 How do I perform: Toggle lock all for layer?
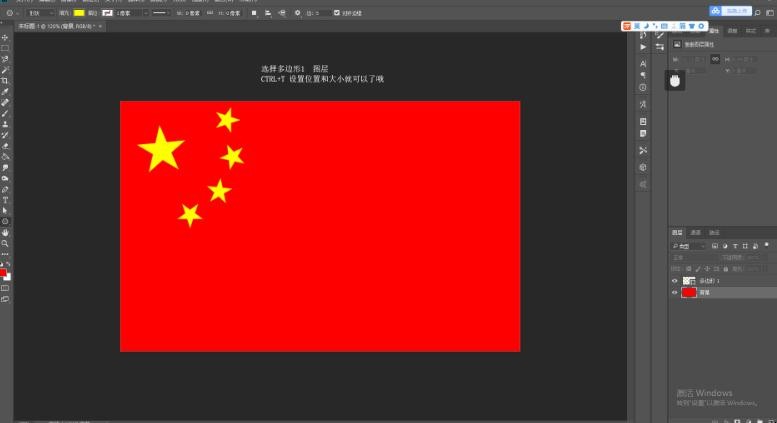coord(725,269)
